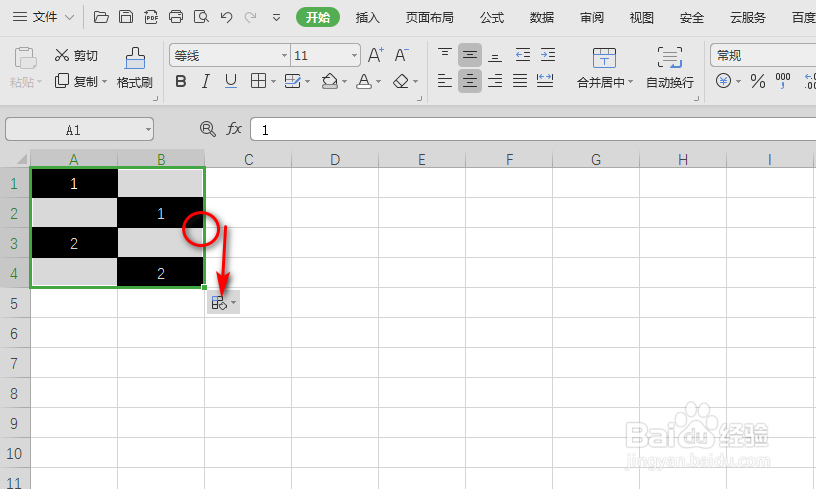Expand fill color dropdown arrow

pyautogui.click(x=345, y=82)
